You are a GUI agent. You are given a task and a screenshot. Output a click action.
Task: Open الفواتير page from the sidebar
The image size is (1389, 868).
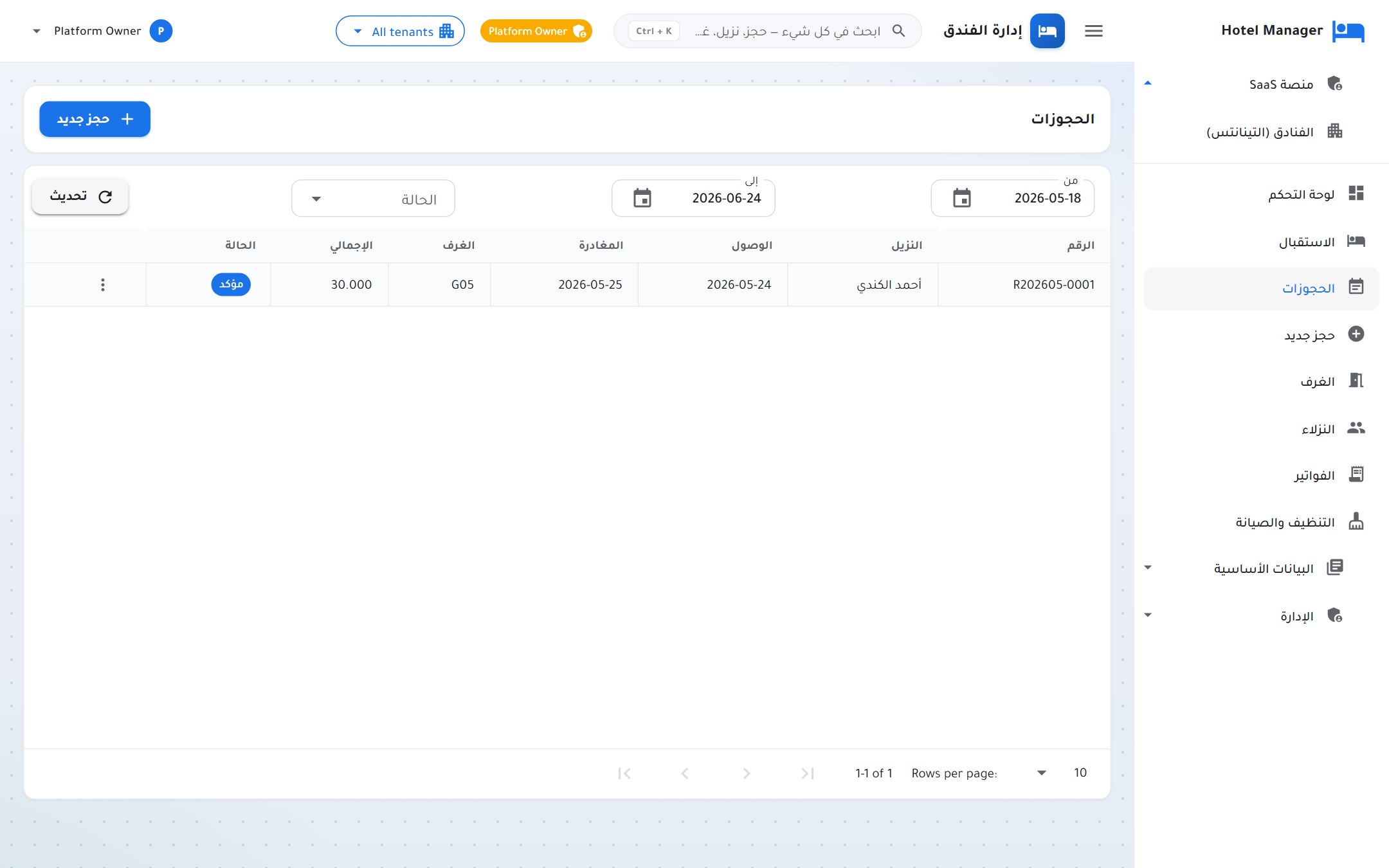coord(1262,475)
